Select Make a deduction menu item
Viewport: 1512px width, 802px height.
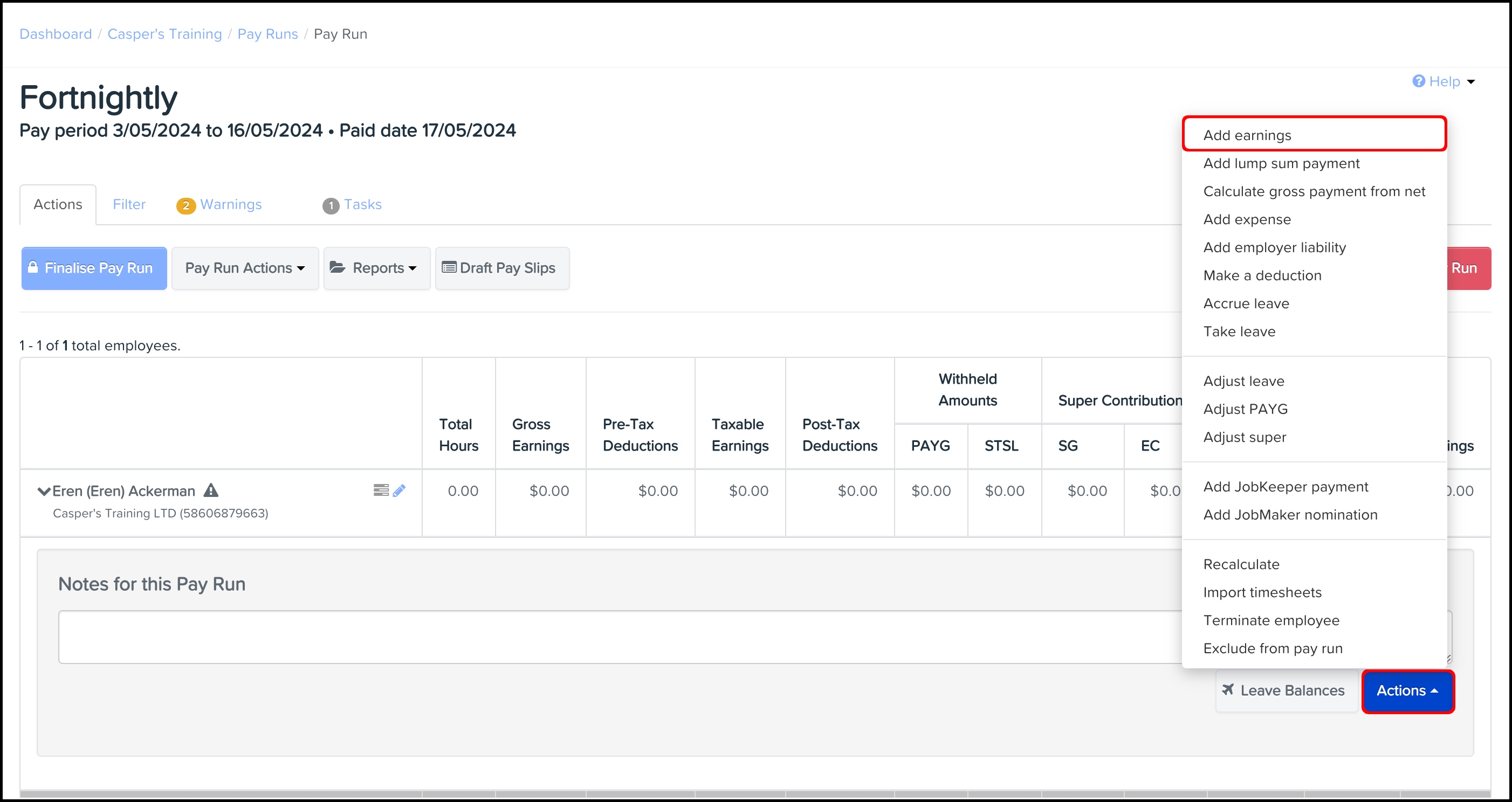click(1262, 275)
